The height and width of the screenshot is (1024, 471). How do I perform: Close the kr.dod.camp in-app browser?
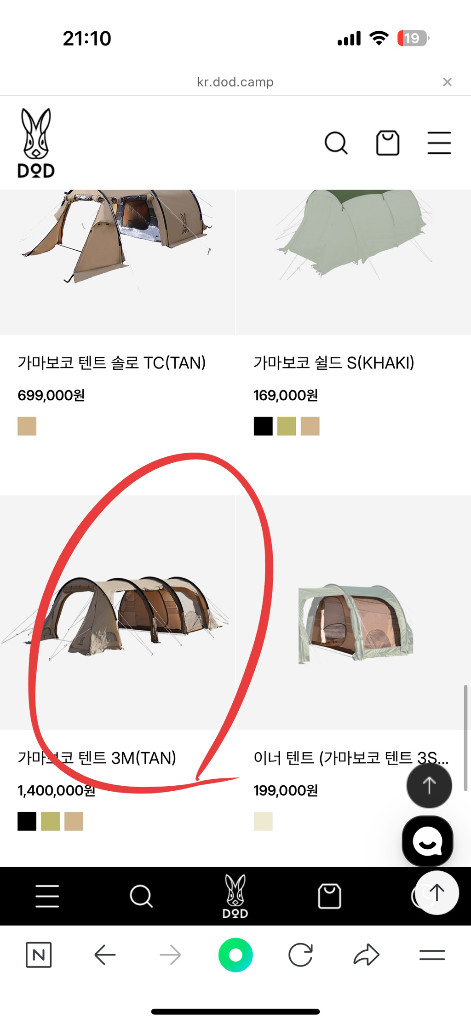coord(447,82)
